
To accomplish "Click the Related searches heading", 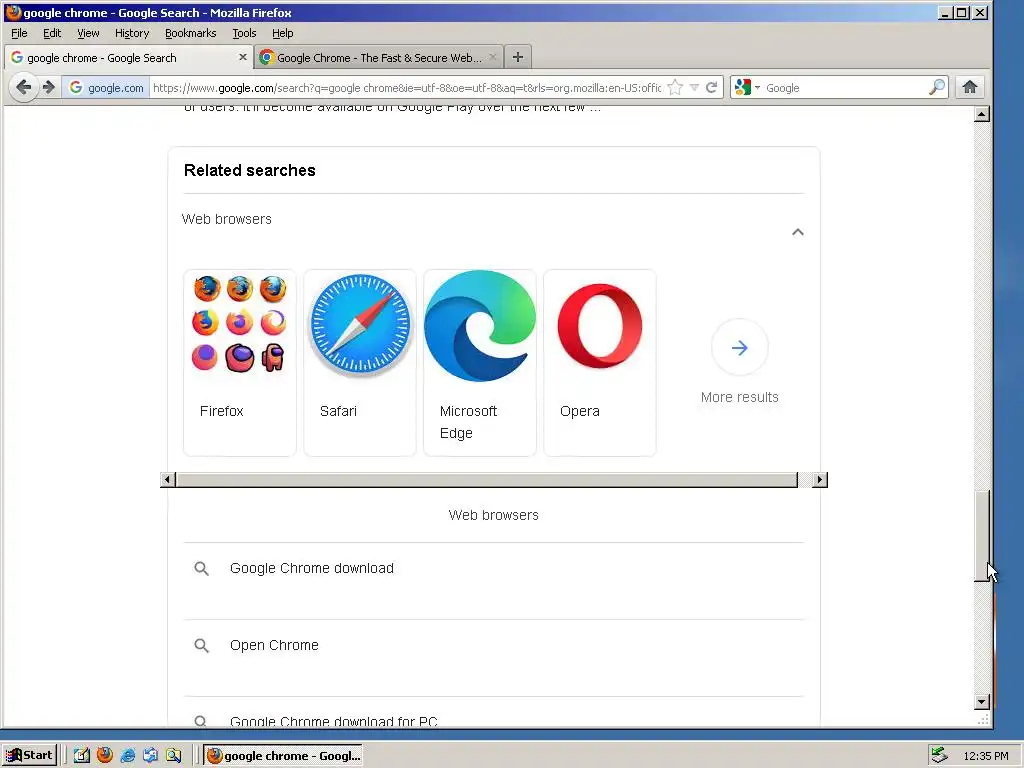I will point(249,170).
